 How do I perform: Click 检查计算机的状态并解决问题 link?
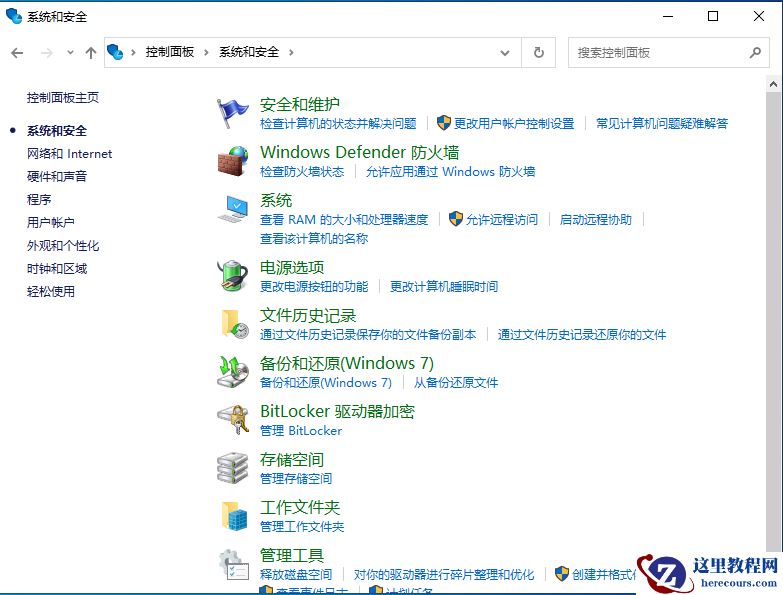click(x=338, y=124)
